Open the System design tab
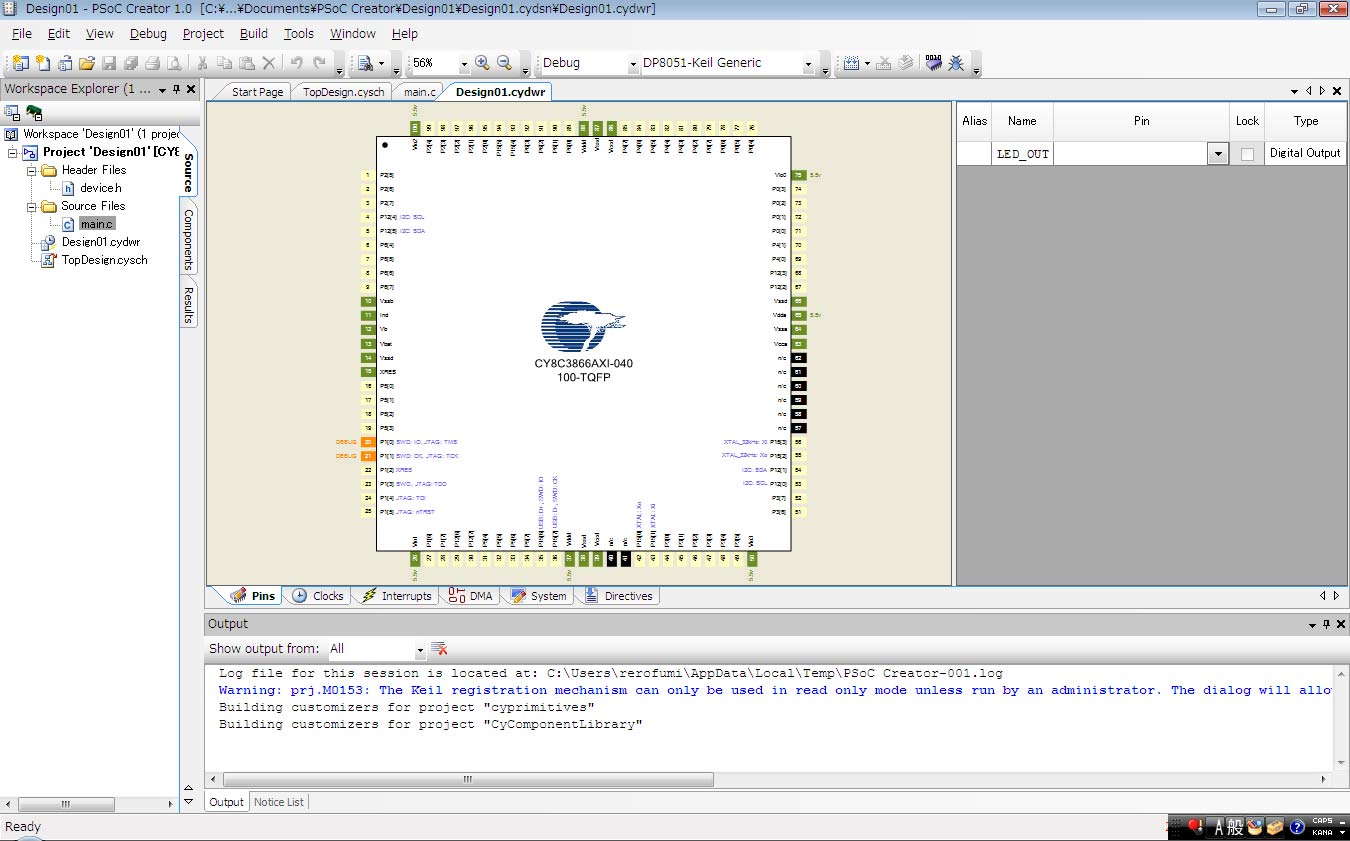1350x841 pixels. coord(538,596)
